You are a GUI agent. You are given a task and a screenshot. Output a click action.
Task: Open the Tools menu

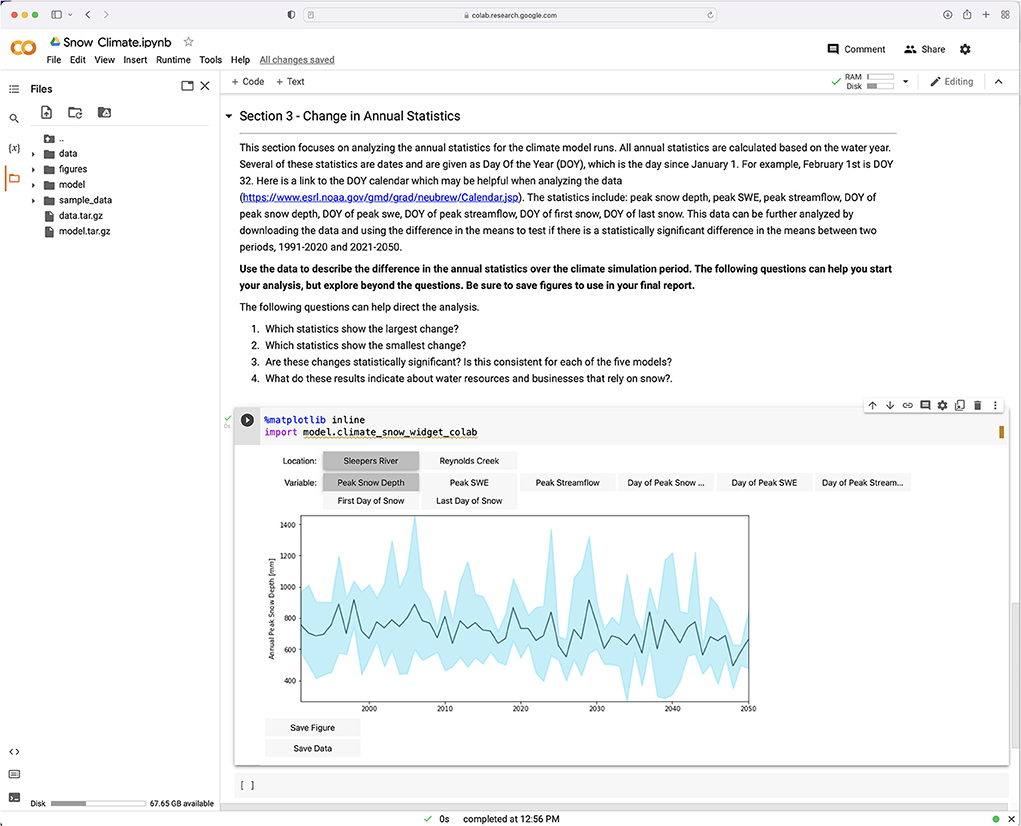click(210, 60)
